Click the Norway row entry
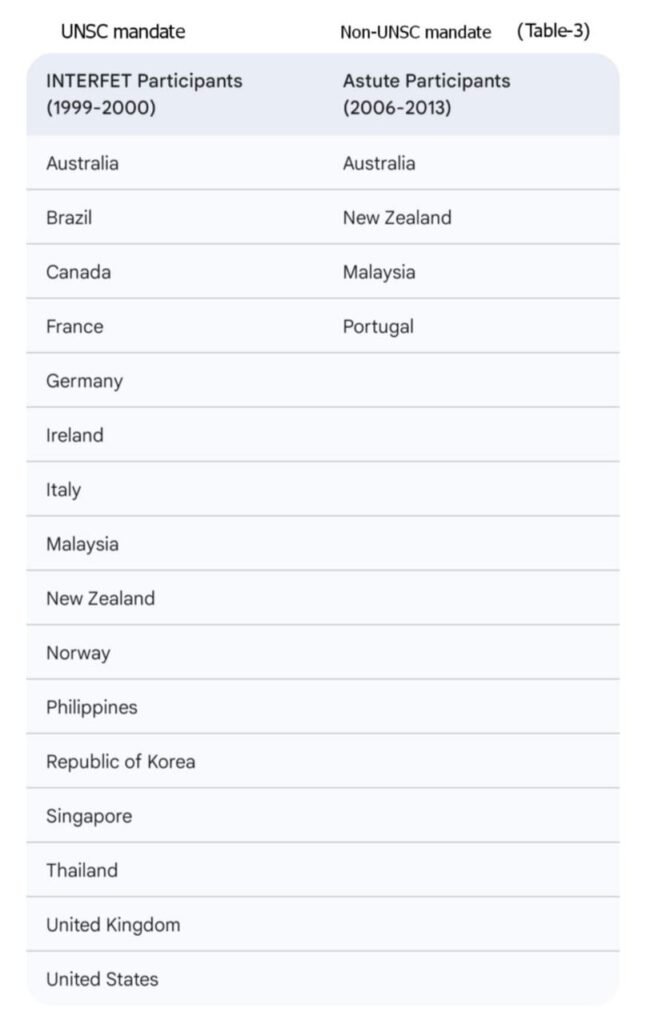The image size is (646, 1024). click(78, 653)
